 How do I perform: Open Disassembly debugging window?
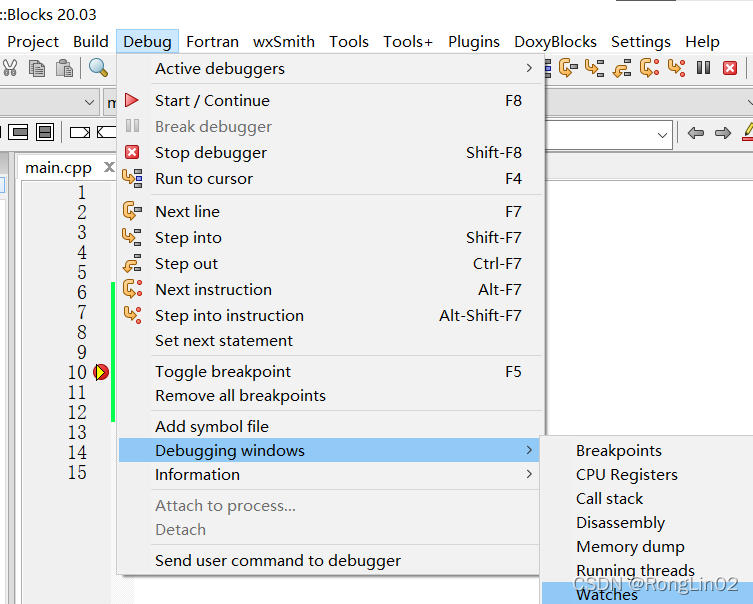647,522
